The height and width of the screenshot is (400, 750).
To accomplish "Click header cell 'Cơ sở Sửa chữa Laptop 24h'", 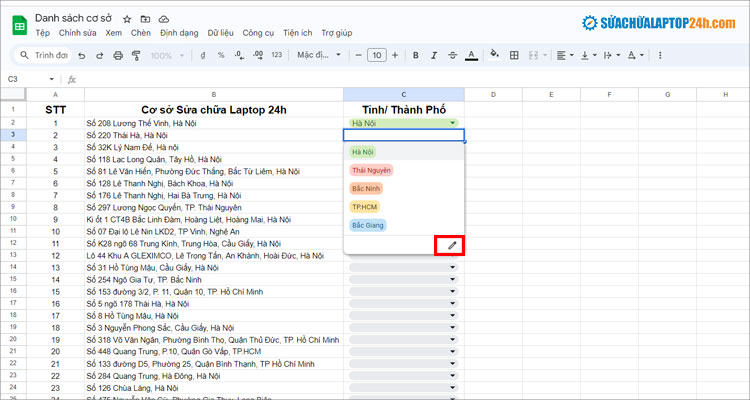I will 214,110.
